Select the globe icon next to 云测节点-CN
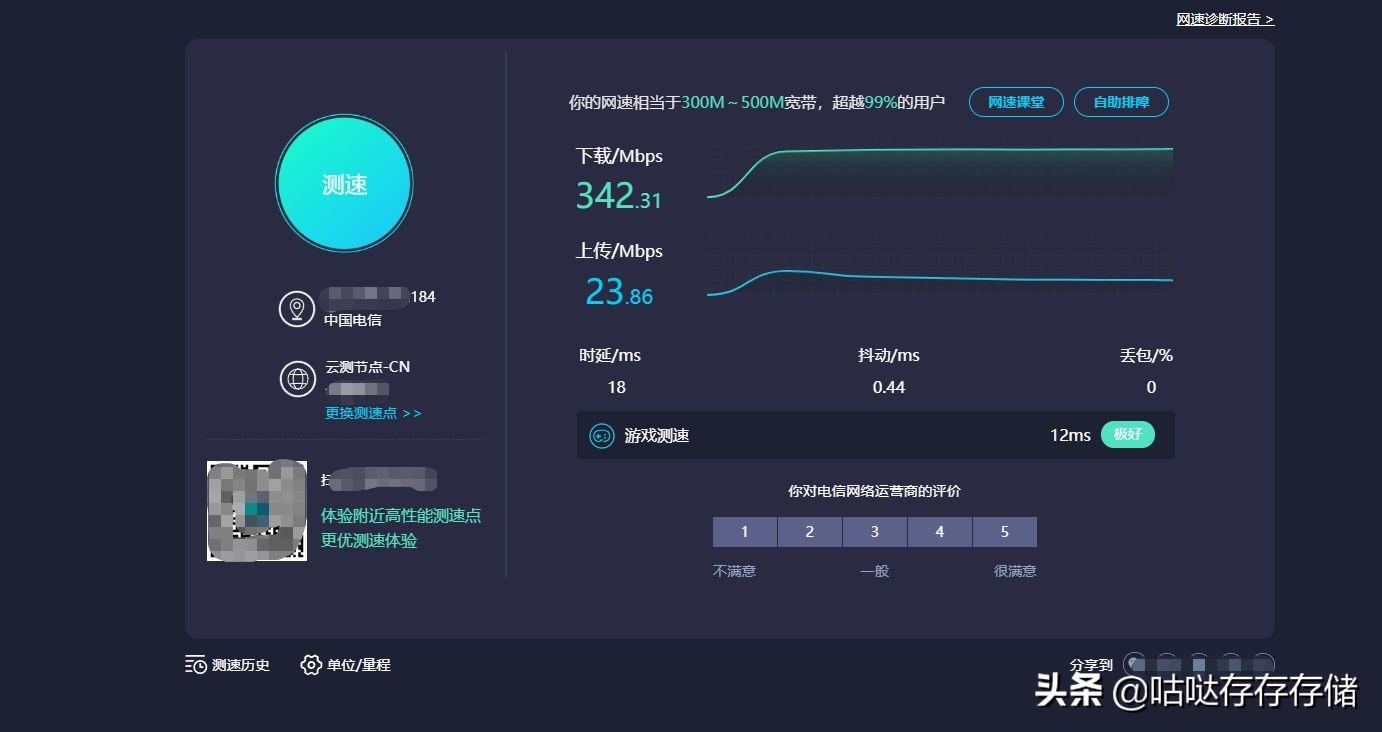This screenshot has height=732, width=1382. (x=297, y=379)
